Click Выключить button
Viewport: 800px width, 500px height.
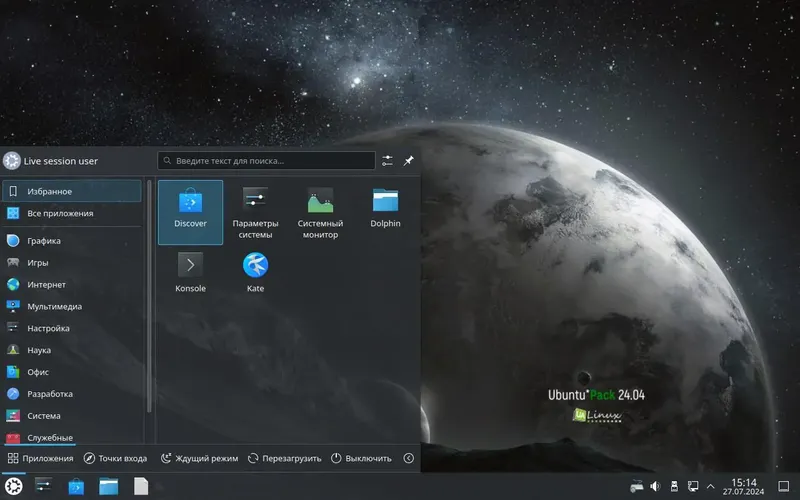click(x=361, y=458)
